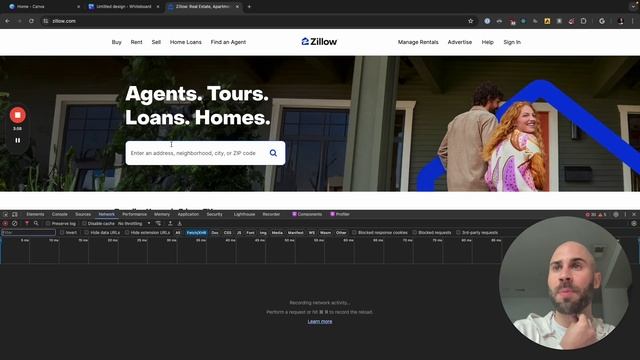The width and height of the screenshot is (640, 360).
Task: Open network search magnifier in DevTools
Action: pos(36,224)
